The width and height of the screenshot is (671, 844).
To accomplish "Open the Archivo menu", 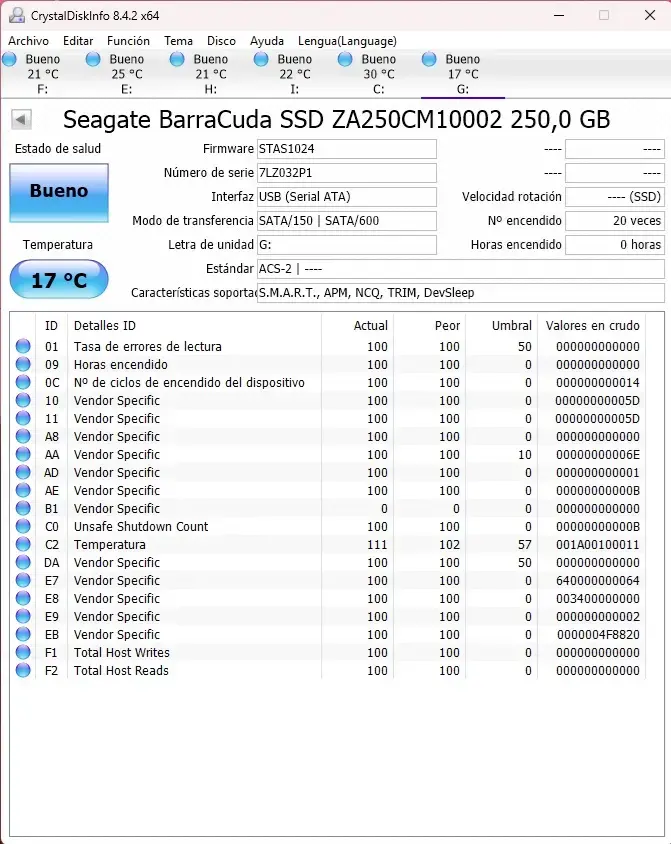I will (29, 41).
